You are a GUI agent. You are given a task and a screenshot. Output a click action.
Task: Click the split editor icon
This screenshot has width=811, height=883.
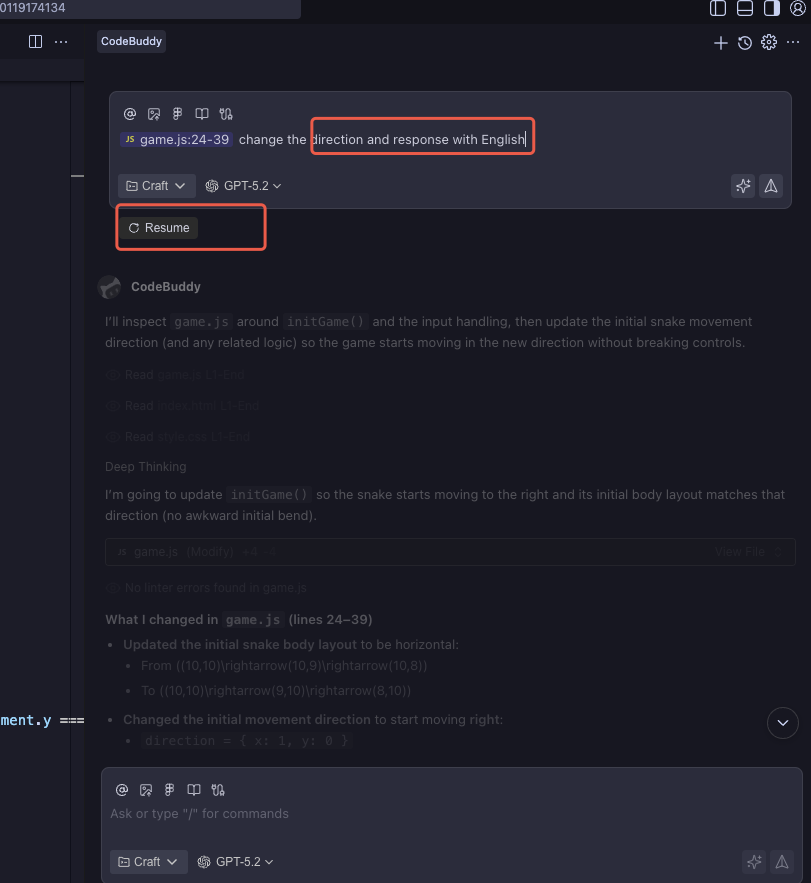(x=35, y=42)
